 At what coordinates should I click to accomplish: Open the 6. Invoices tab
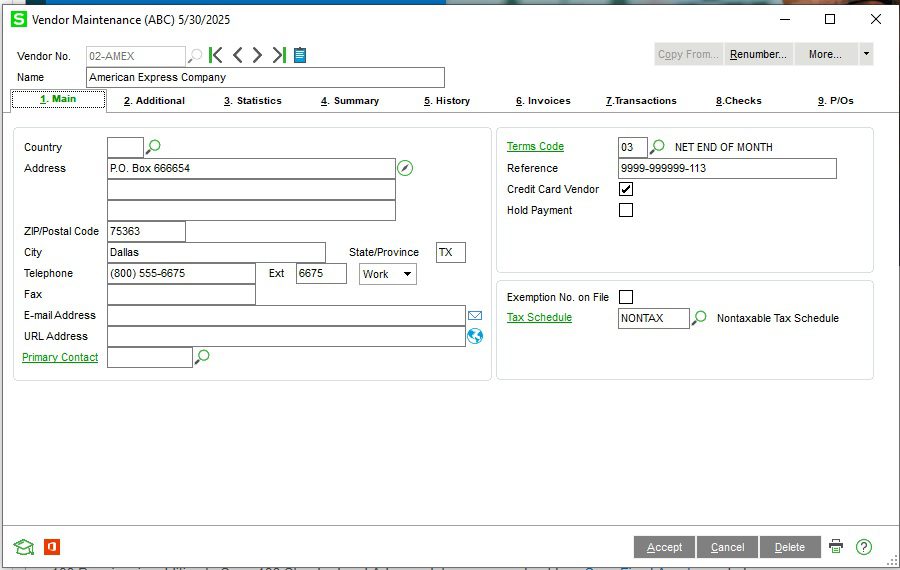click(x=543, y=101)
